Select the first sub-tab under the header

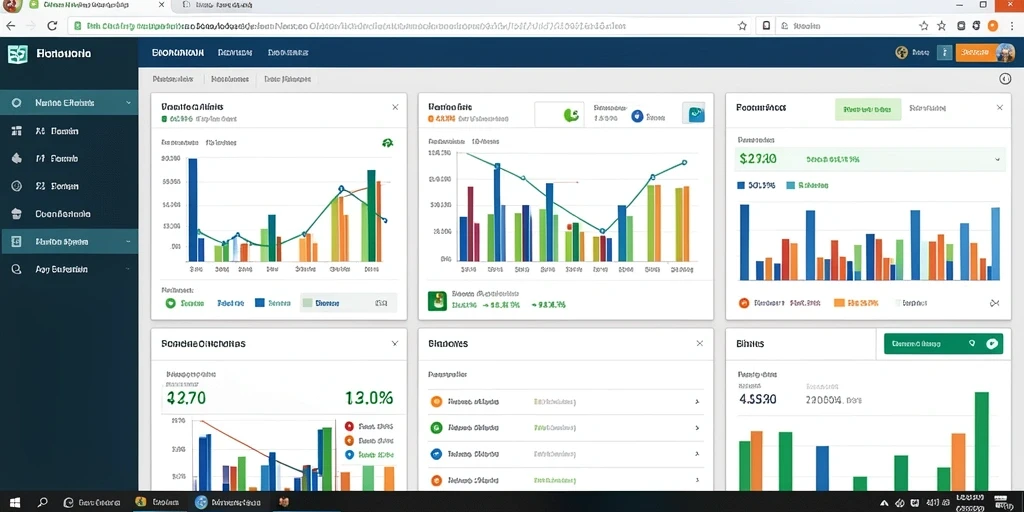pyautogui.click(x=173, y=79)
